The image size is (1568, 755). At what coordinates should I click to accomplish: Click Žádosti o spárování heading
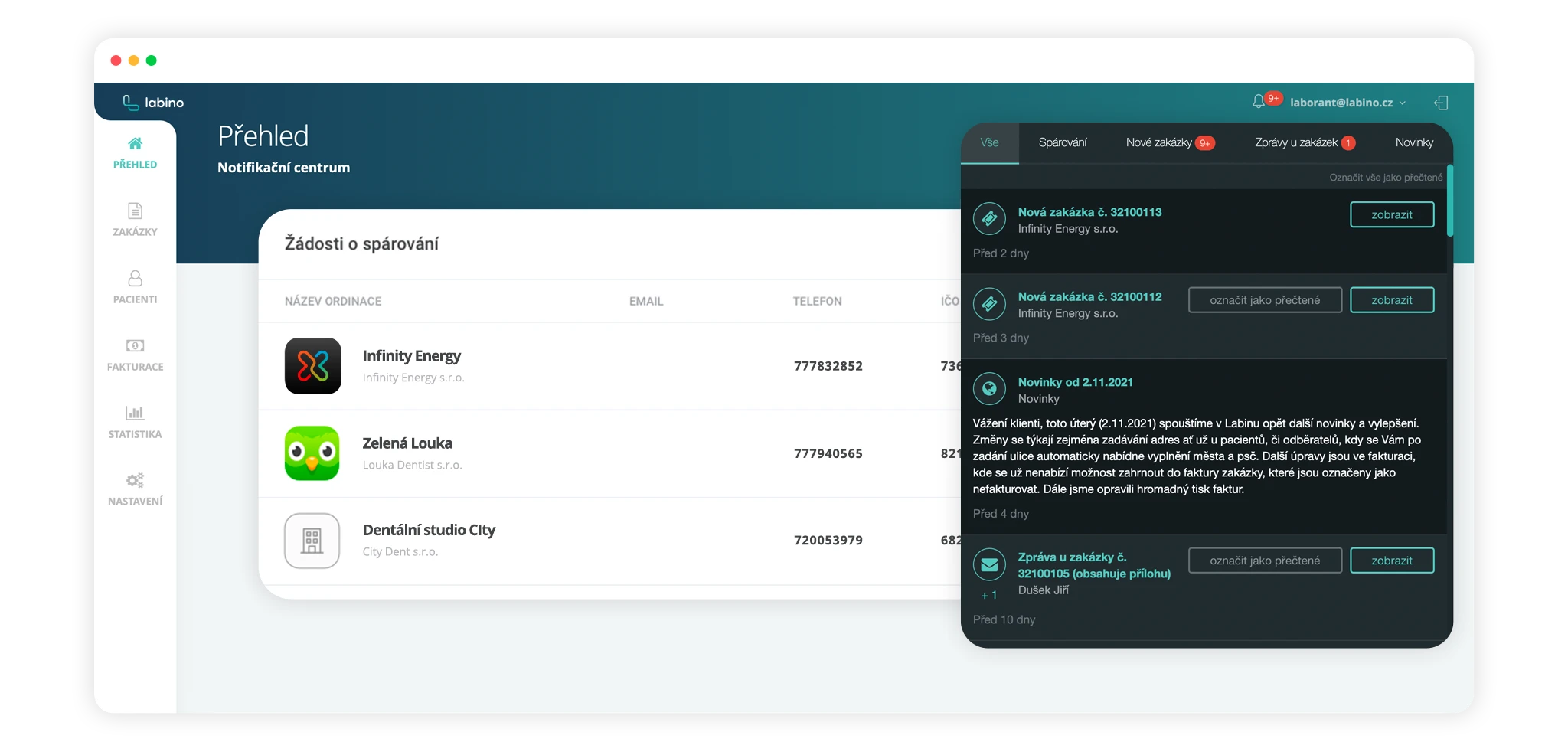(361, 243)
